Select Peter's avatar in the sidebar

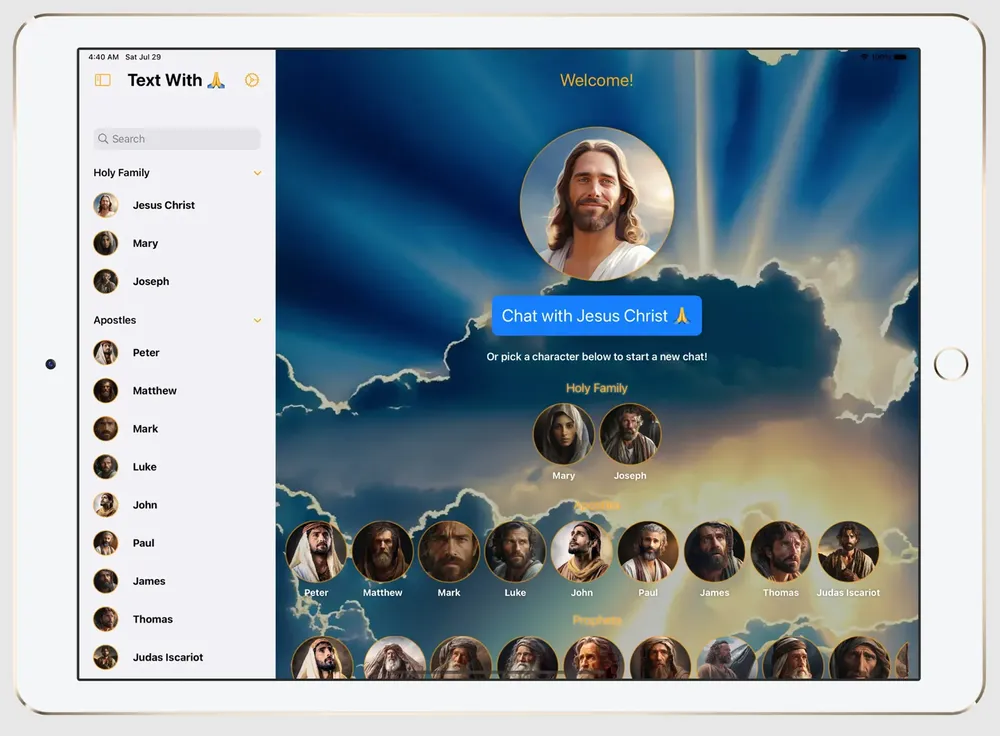pyautogui.click(x=105, y=352)
